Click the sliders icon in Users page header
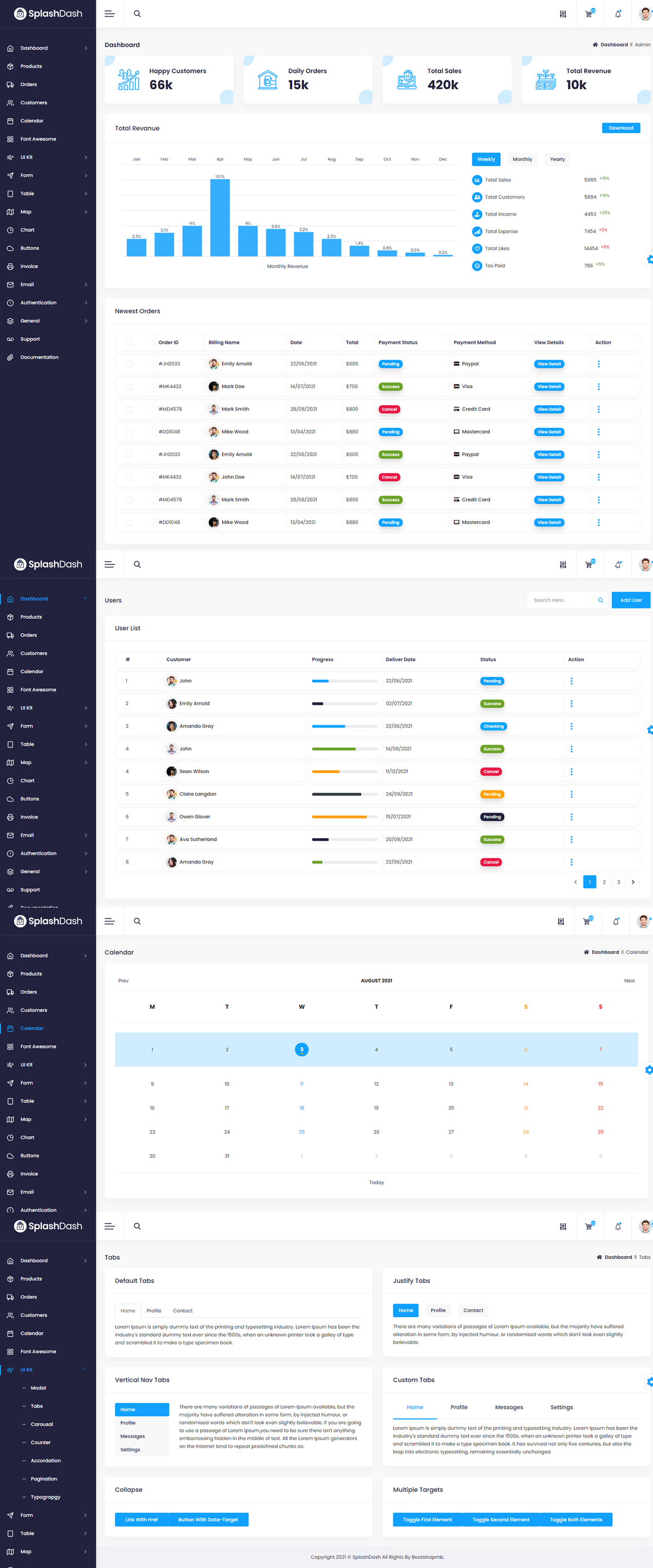 click(x=563, y=565)
